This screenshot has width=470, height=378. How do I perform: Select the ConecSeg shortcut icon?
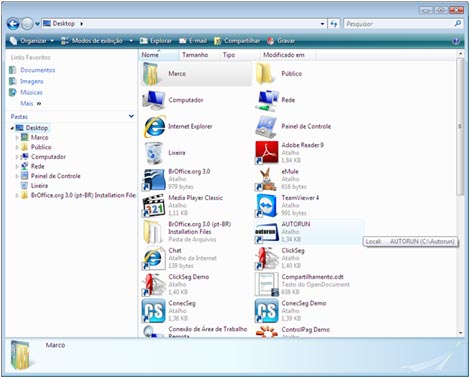point(154,311)
